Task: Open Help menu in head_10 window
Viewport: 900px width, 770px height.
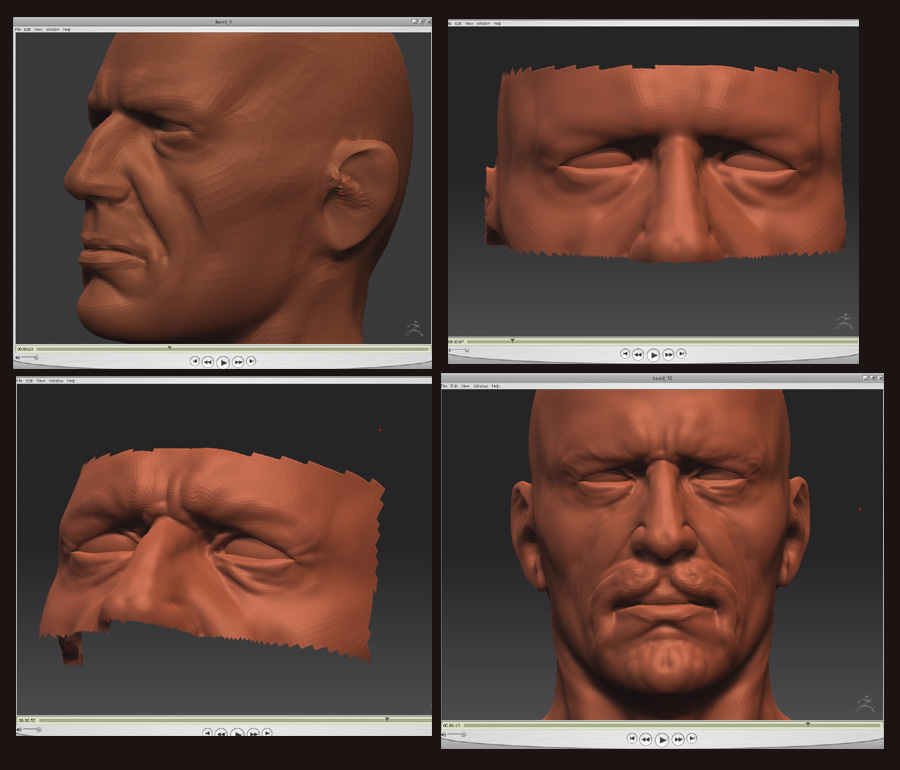Action: click(495, 386)
